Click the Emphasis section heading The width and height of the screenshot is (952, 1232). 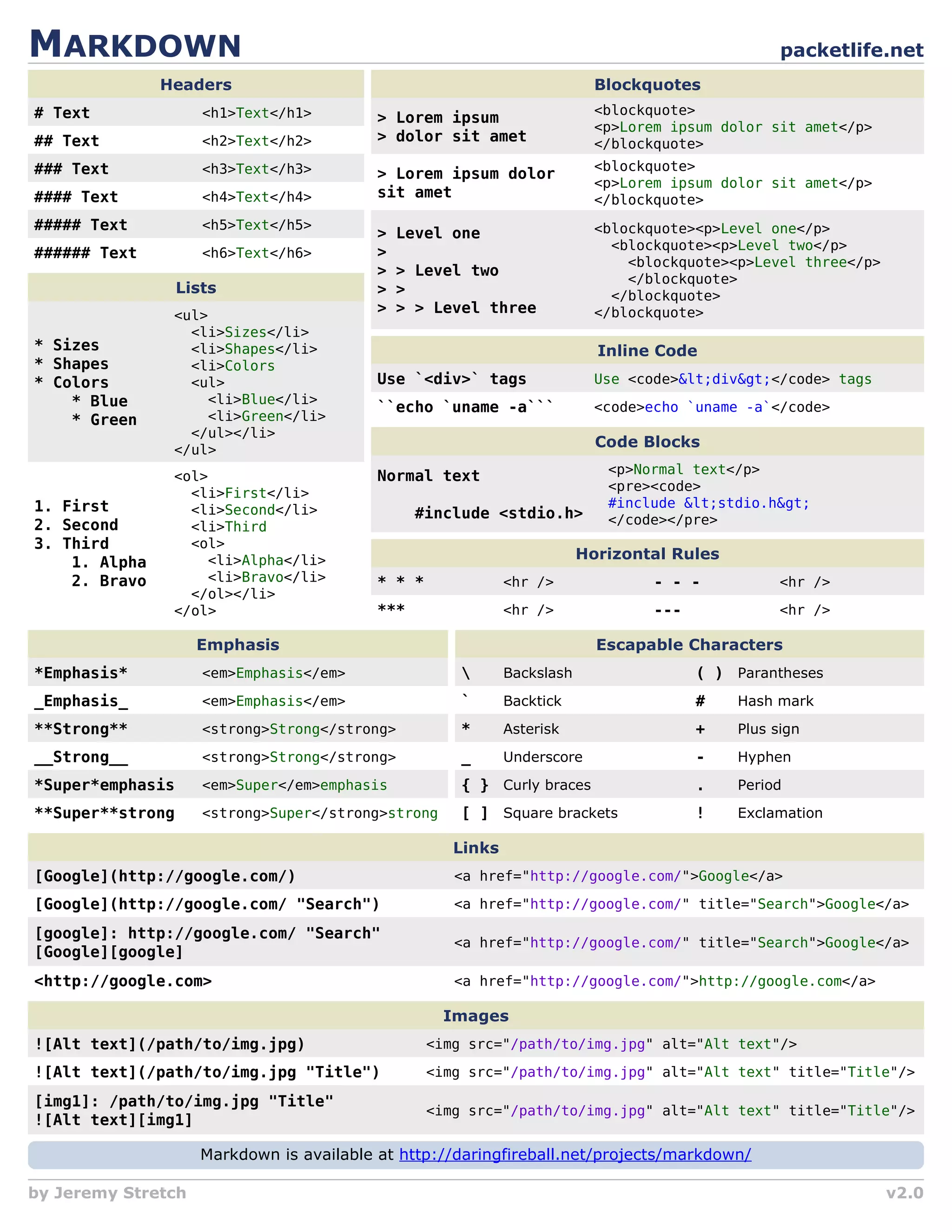pos(238,645)
